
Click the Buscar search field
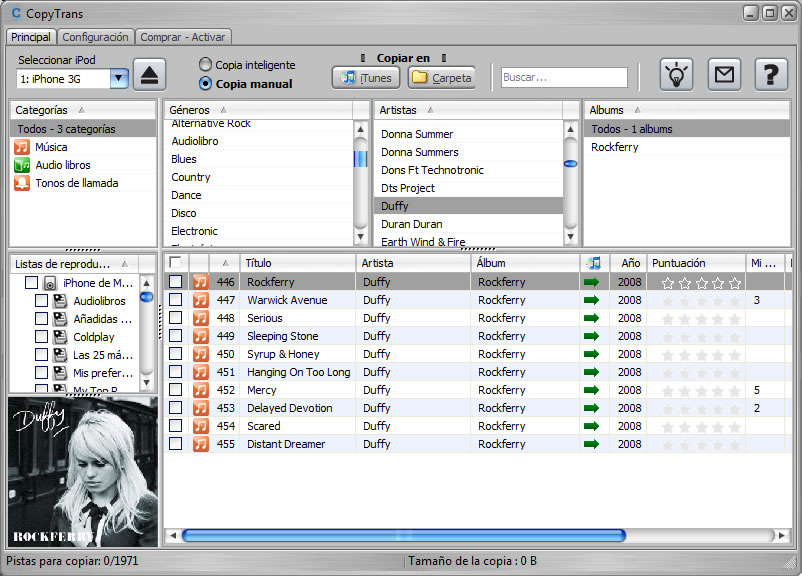tap(564, 77)
